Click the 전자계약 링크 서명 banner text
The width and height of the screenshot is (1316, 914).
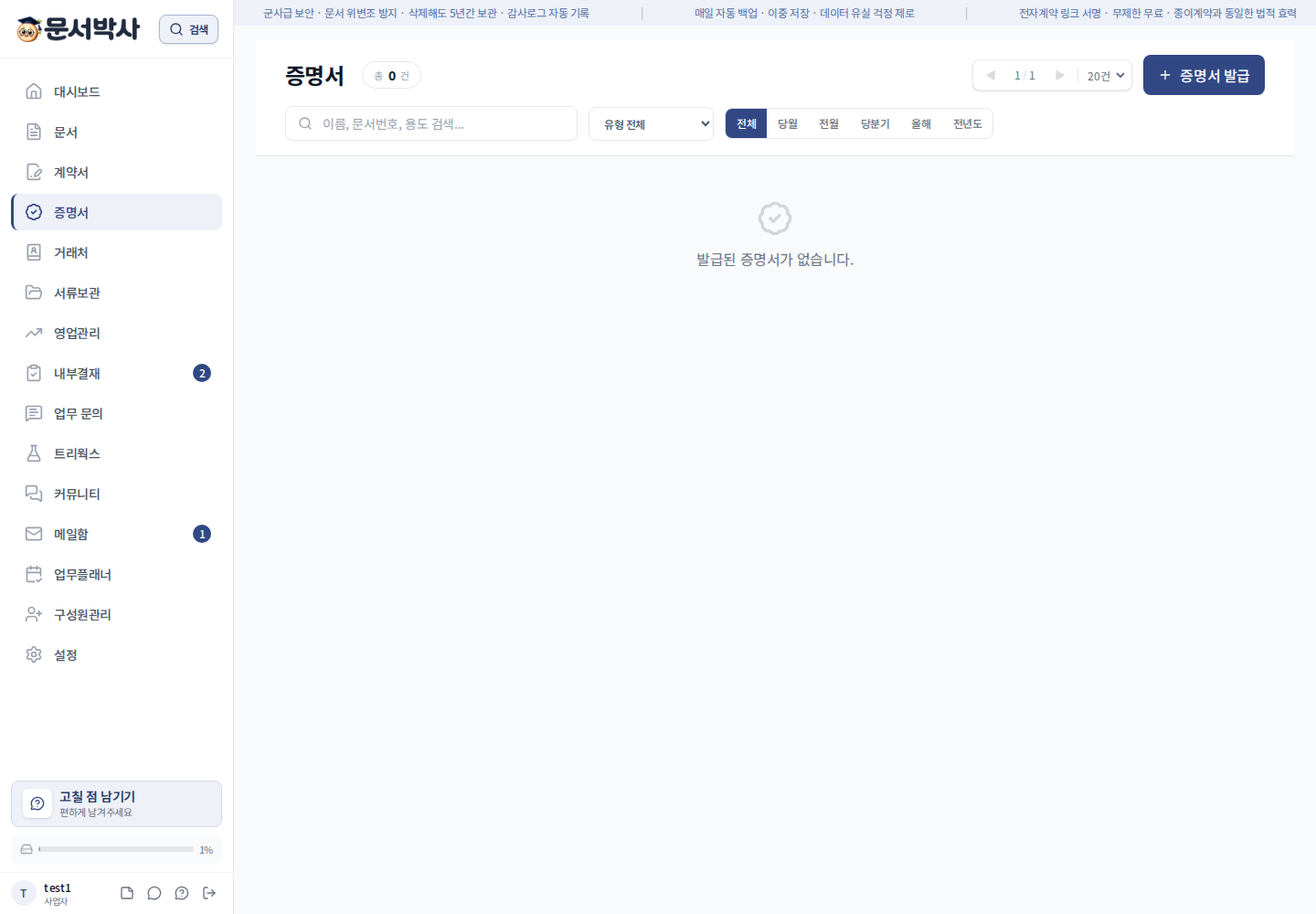click(1158, 13)
